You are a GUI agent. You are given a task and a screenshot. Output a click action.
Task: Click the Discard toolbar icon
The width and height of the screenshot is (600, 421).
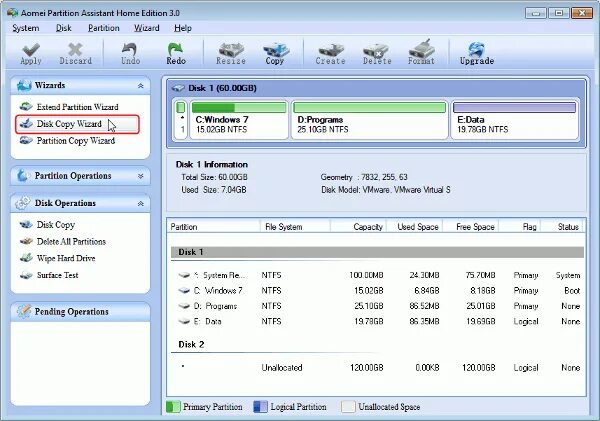click(x=75, y=50)
